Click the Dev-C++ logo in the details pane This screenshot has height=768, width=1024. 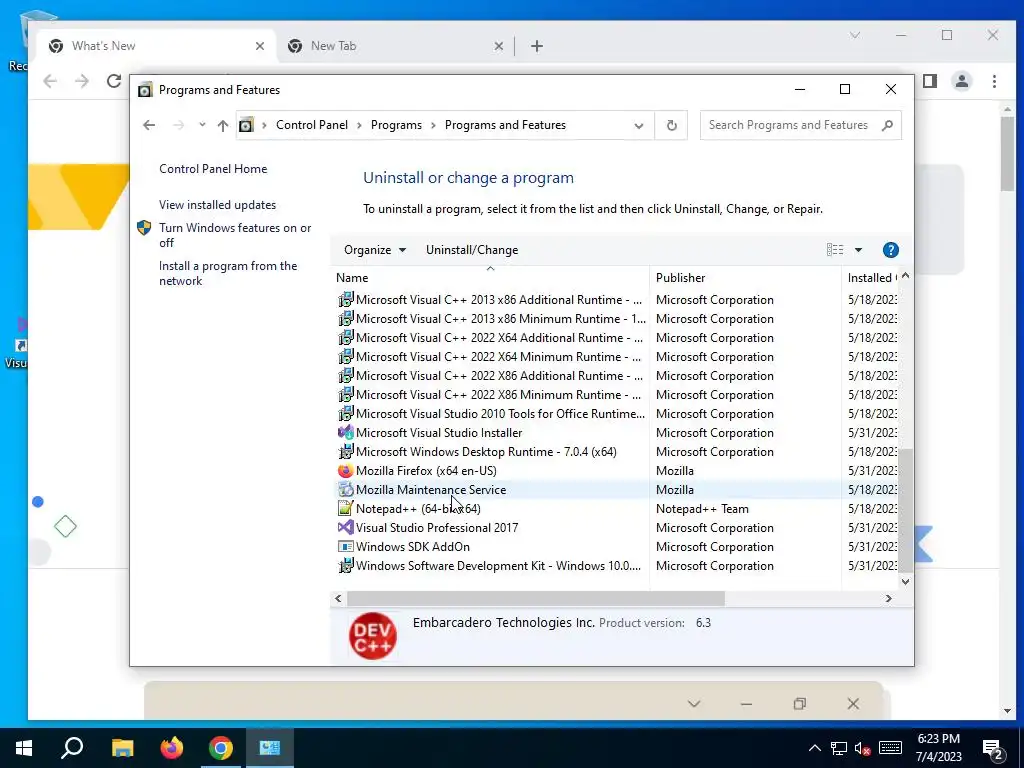(x=372, y=635)
